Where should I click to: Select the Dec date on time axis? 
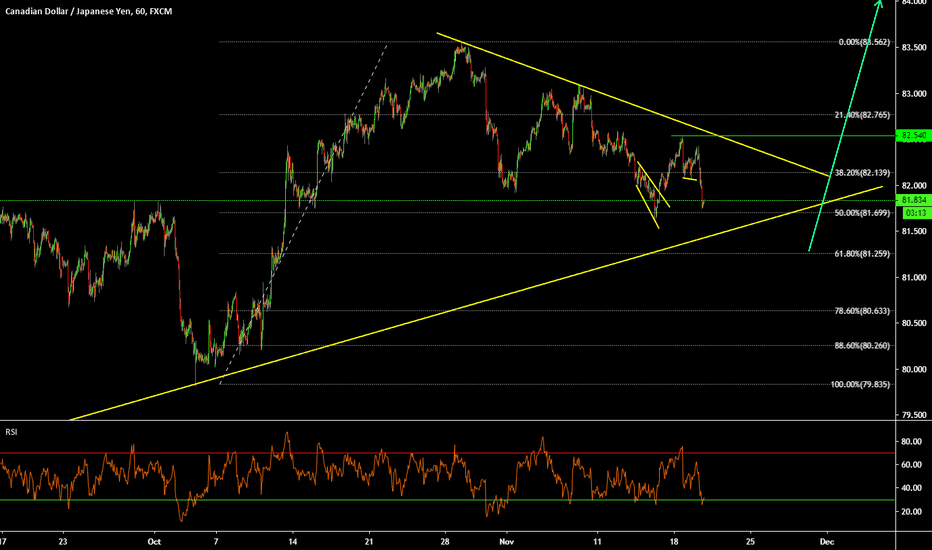coord(826,540)
